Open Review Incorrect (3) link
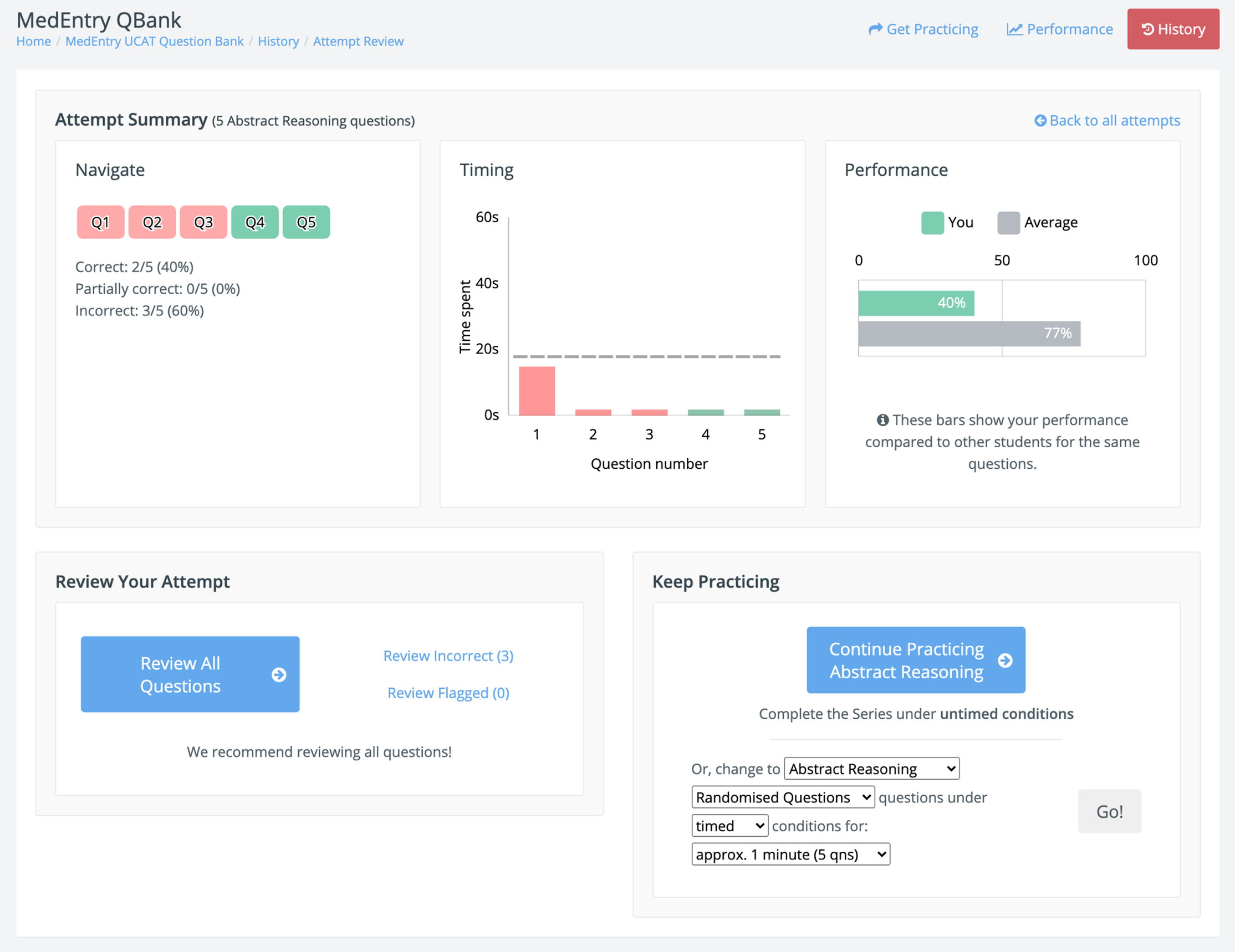The width and height of the screenshot is (1235, 952). coord(448,656)
